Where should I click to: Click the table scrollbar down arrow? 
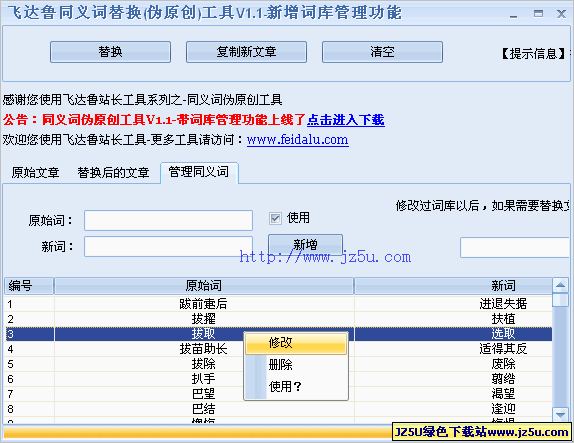point(560,415)
